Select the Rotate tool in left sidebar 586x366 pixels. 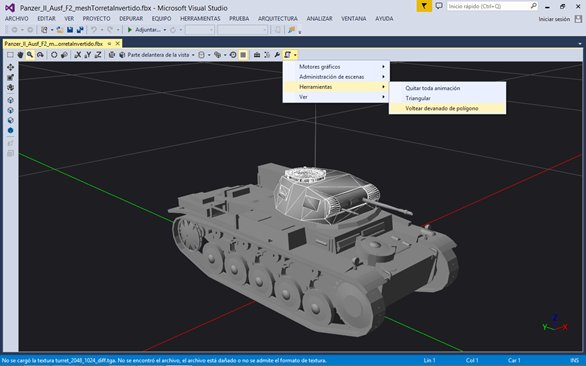pos(10,87)
